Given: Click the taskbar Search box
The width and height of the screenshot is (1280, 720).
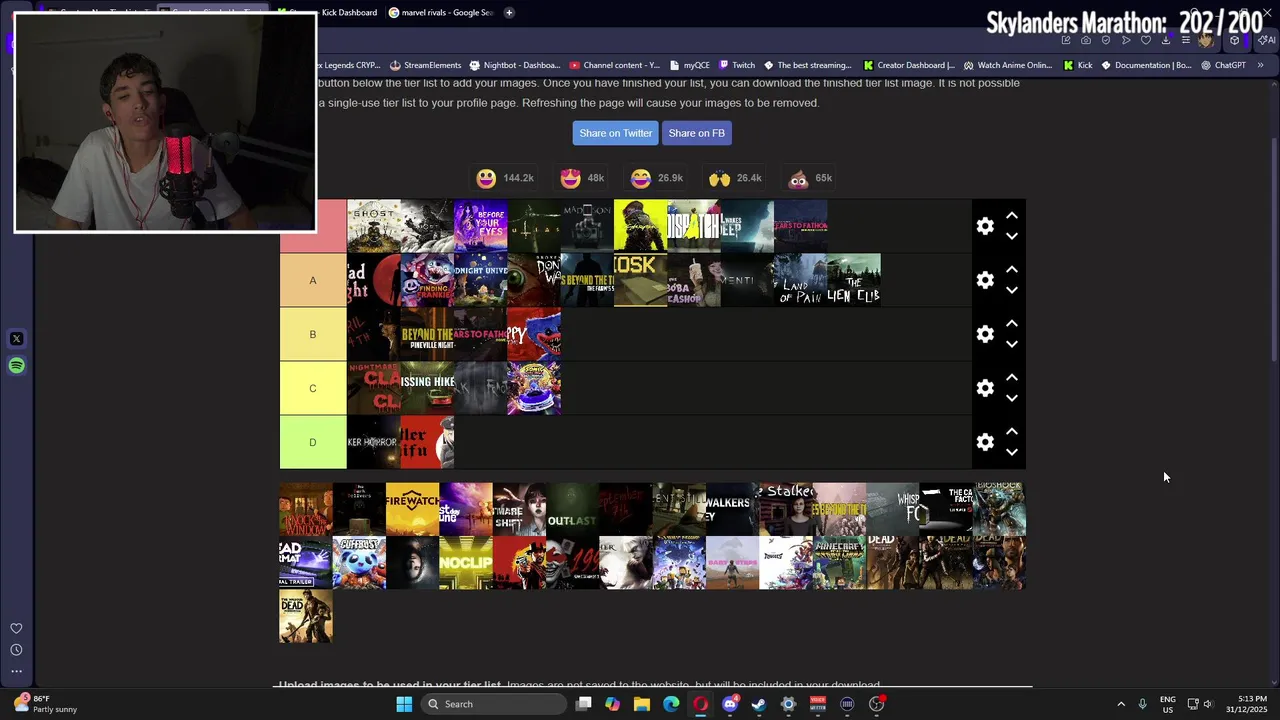Looking at the screenshot, I should click(x=493, y=704).
